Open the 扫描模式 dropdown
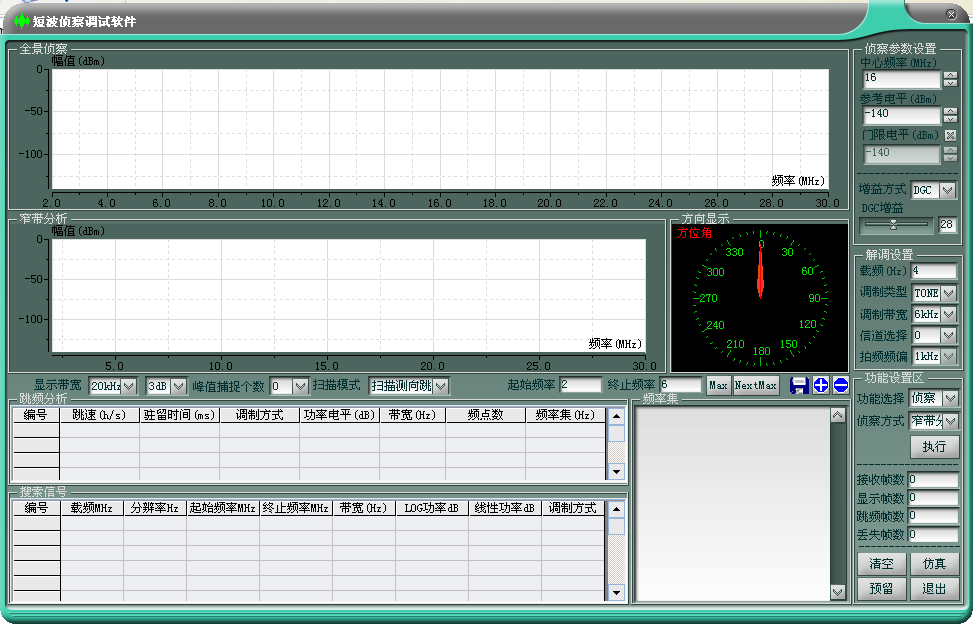Screen dimensions: 973x624 click(441, 386)
